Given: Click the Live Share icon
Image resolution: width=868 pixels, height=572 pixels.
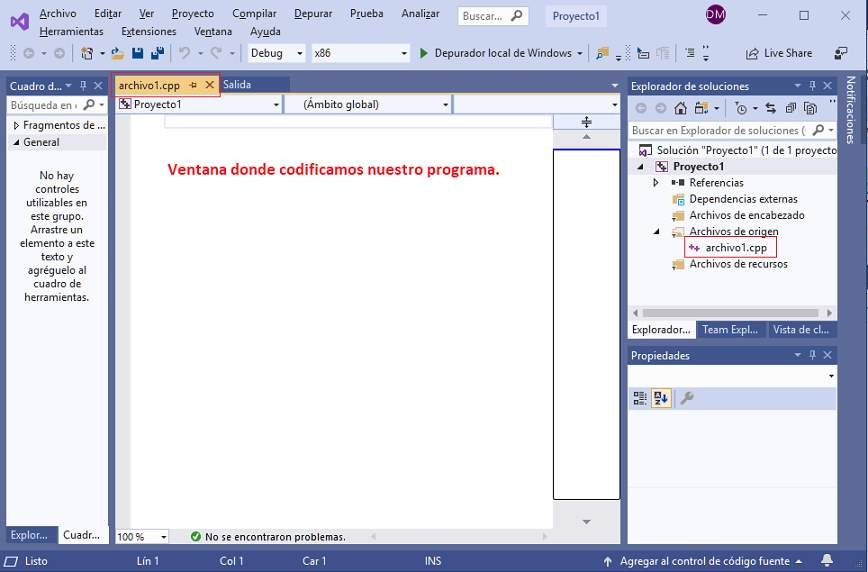Looking at the screenshot, I should 752,53.
